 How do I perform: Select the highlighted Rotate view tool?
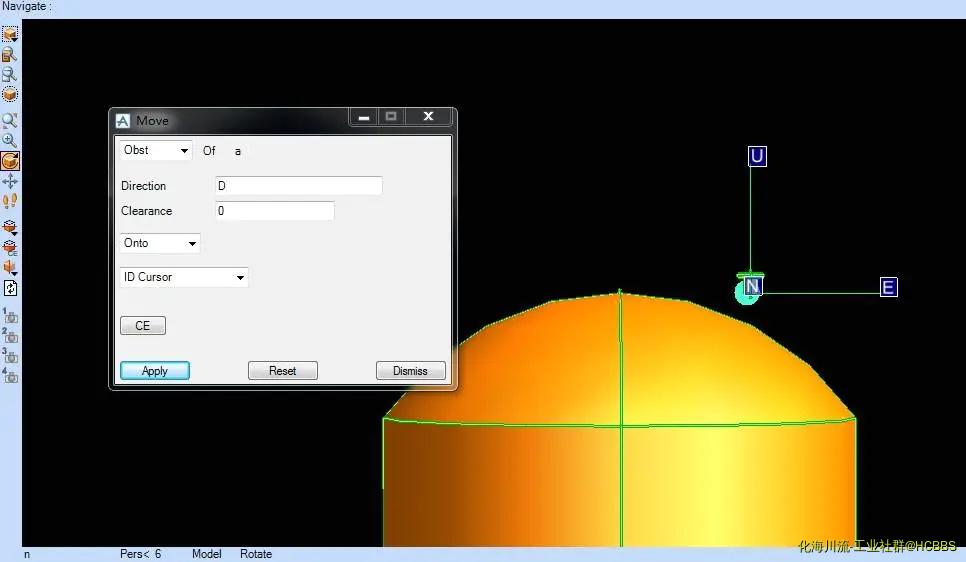tap(10, 161)
